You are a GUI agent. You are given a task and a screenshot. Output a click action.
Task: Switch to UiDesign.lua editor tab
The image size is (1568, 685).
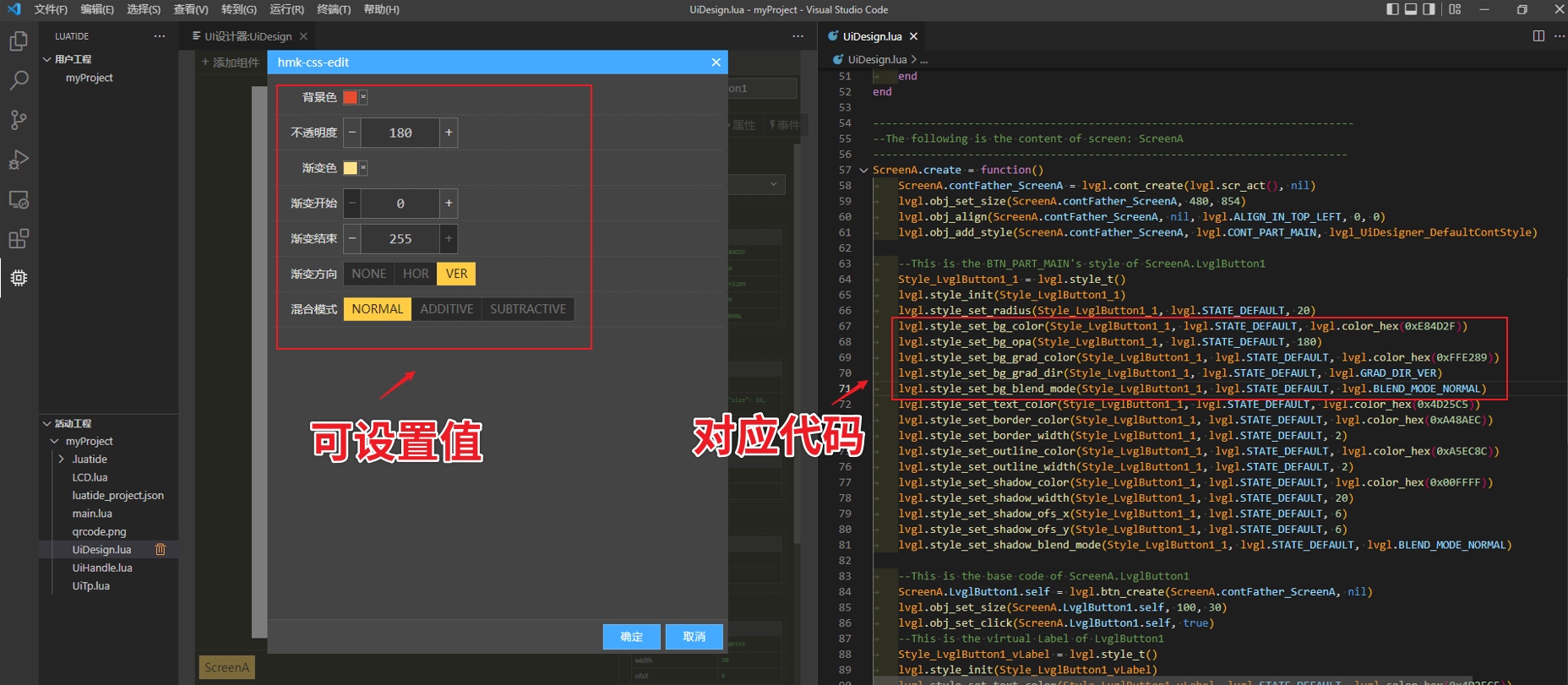pos(872,36)
